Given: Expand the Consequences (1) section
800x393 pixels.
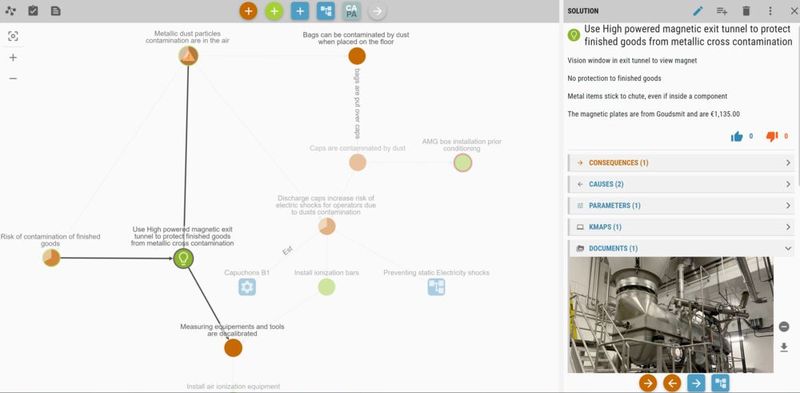Looking at the screenshot, I should tap(682, 163).
